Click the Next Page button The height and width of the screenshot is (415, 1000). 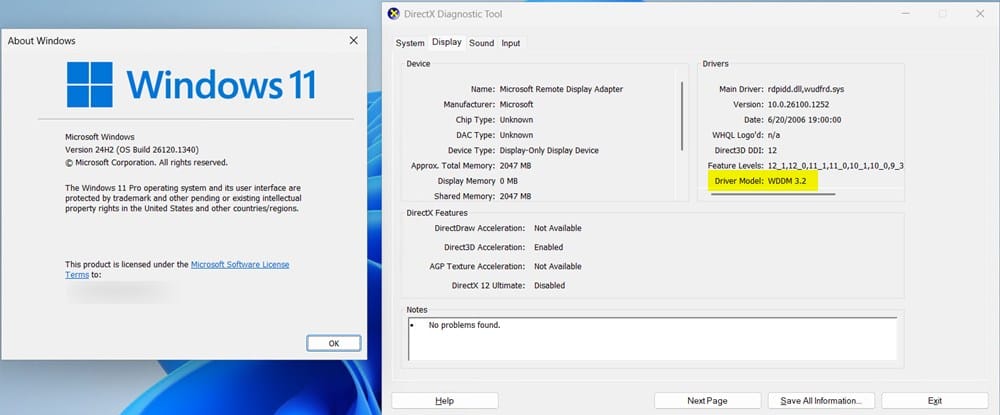point(707,400)
